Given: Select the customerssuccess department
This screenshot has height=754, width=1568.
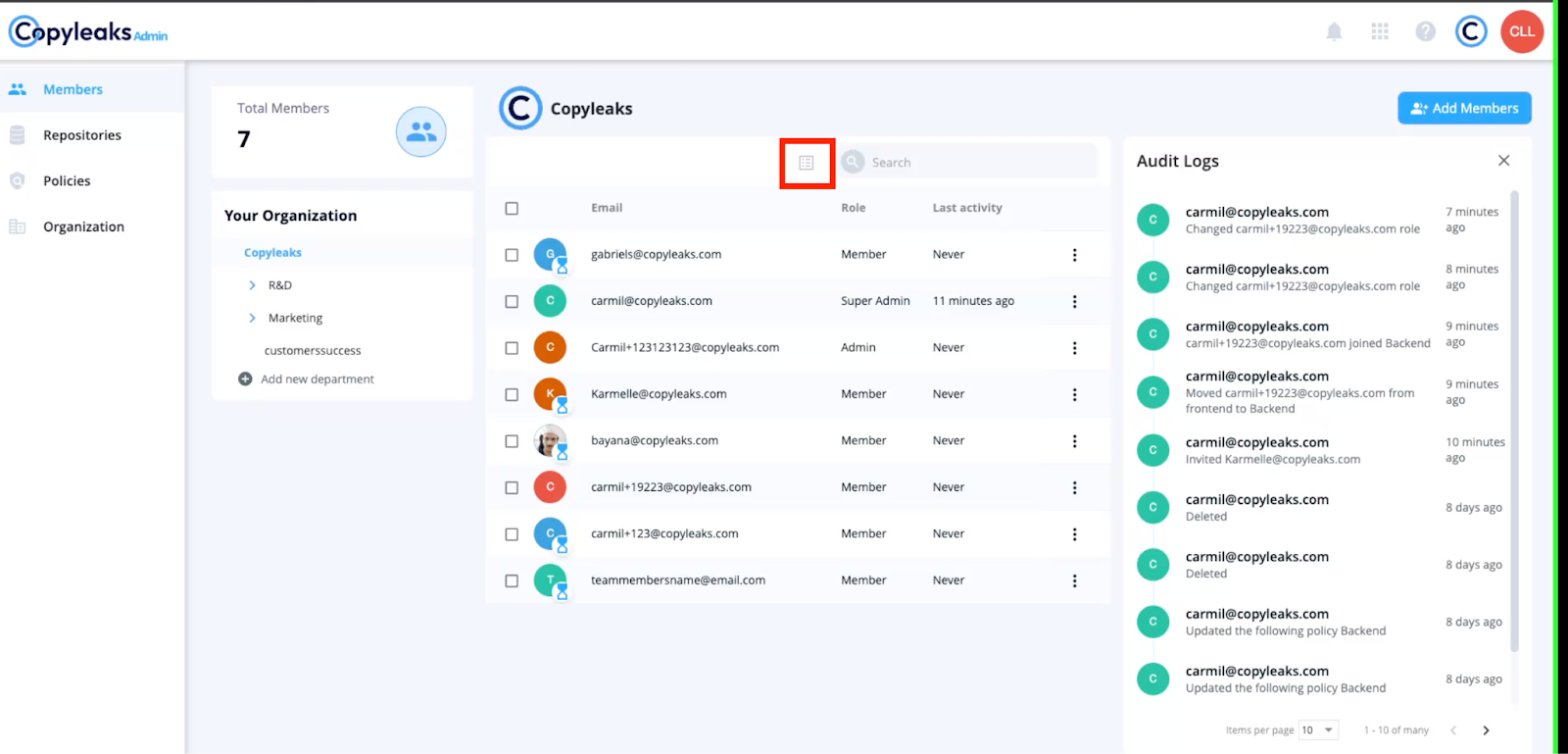Looking at the screenshot, I should coord(313,351).
